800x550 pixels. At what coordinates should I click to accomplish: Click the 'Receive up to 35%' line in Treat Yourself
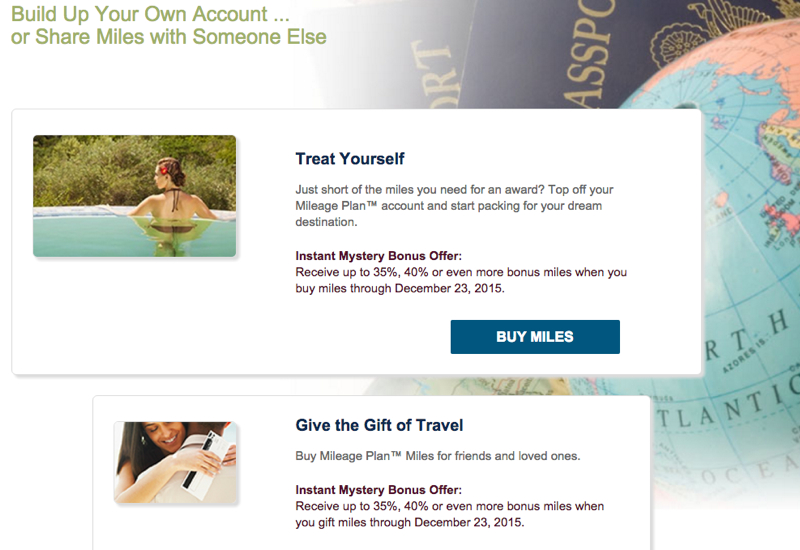coord(461,272)
